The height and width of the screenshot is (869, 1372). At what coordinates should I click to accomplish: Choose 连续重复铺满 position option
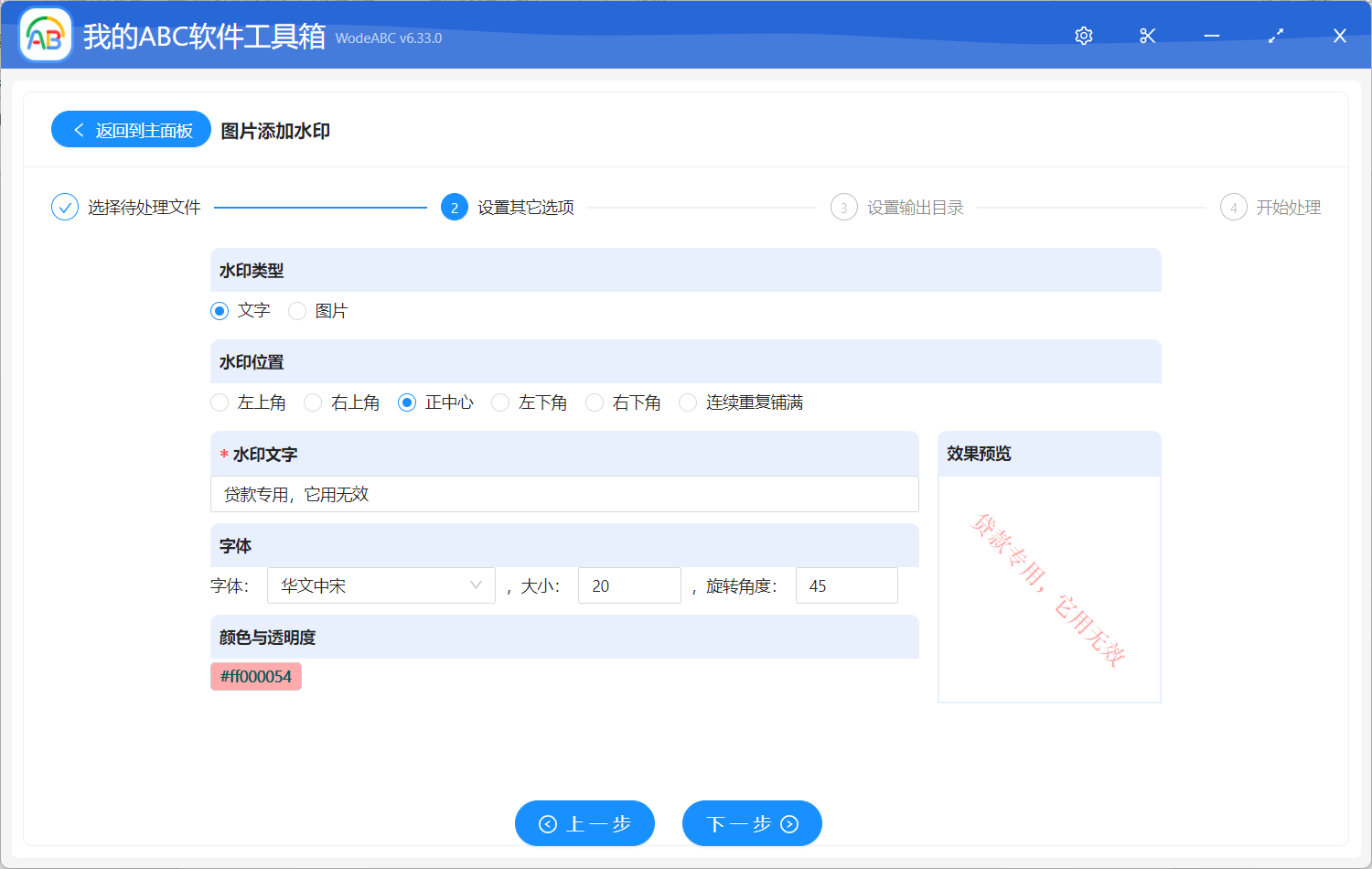click(x=688, y=402)
